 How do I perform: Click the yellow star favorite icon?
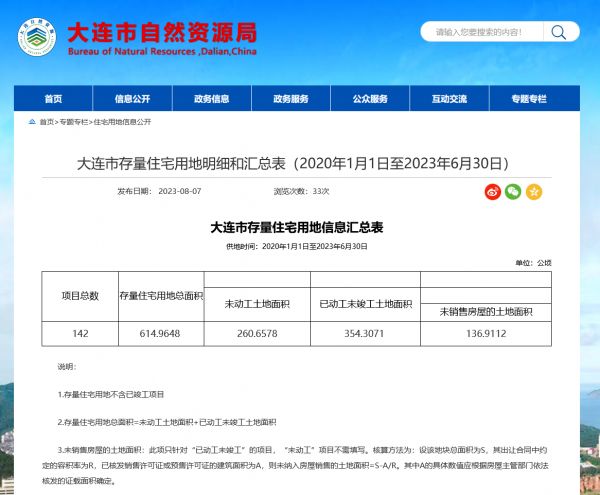(x=534, y=192)
